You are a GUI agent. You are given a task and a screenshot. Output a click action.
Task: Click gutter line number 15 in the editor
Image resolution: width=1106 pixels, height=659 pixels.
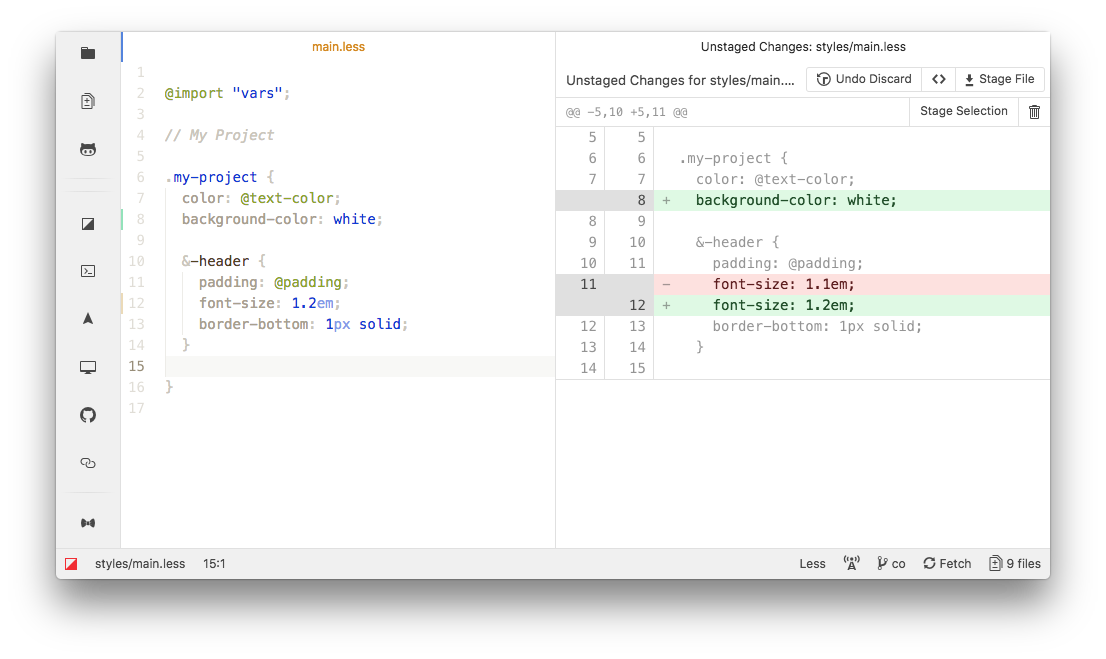tap(137, 366)
